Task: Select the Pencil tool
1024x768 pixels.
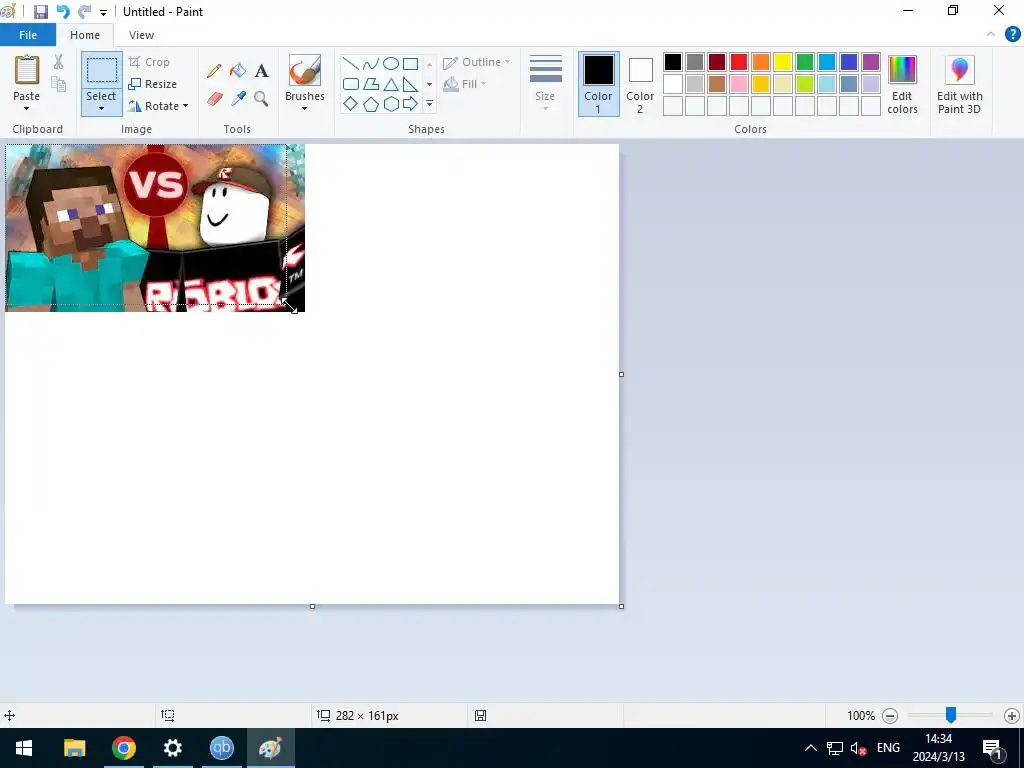Action: coord(214,71)
